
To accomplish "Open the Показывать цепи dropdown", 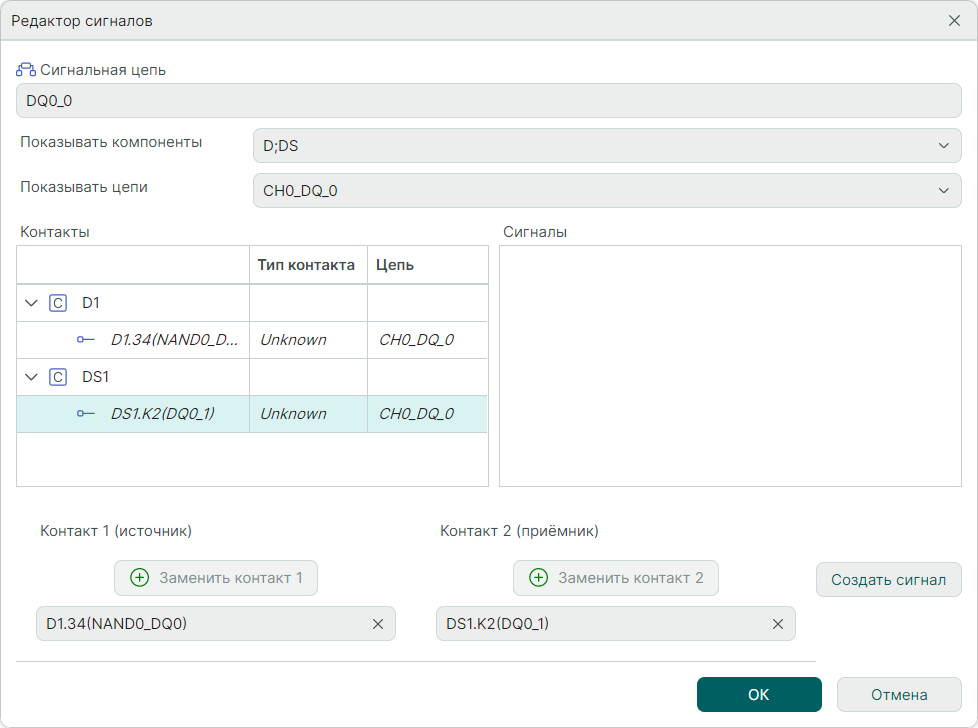I will click(607, 191).
